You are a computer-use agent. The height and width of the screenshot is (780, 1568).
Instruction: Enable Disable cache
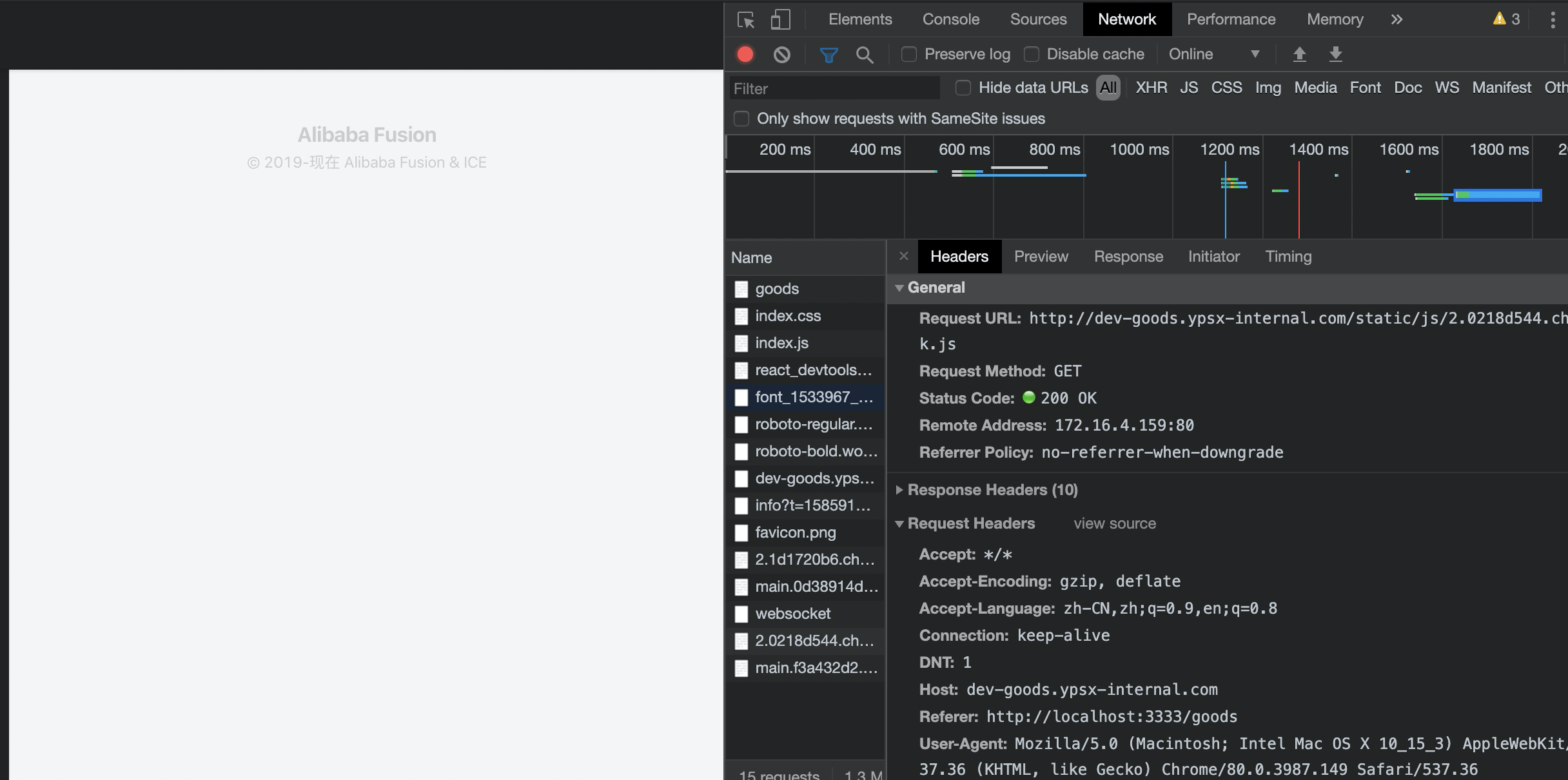coord(1032,54)
